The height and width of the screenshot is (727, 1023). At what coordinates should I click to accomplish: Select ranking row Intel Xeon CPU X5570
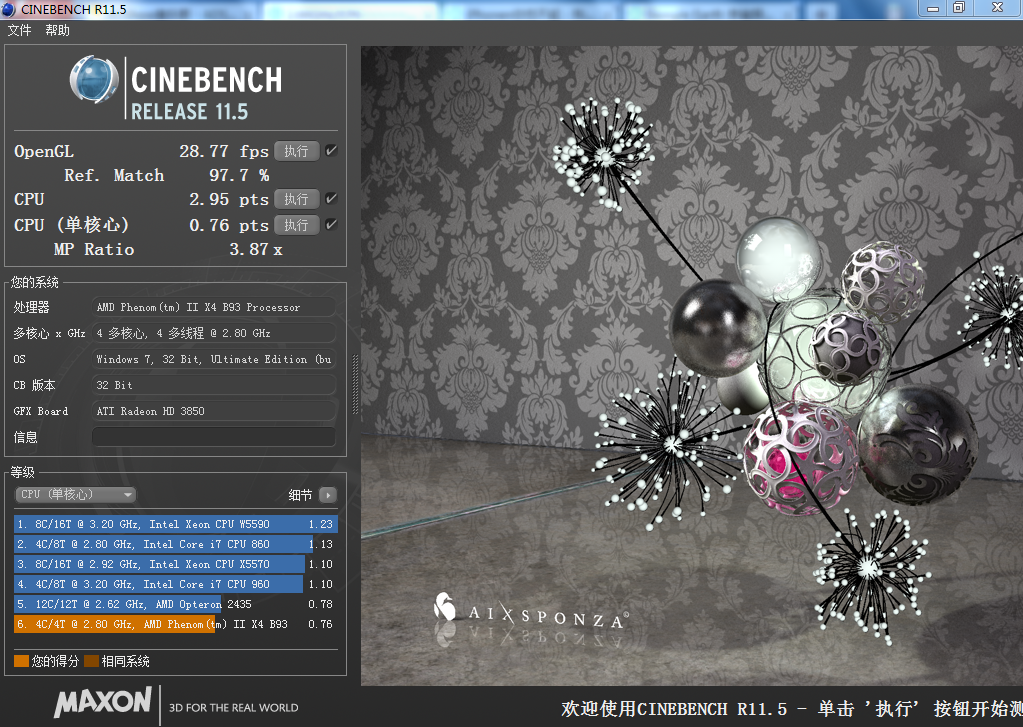pyautogui.click(x=175, y=564)
